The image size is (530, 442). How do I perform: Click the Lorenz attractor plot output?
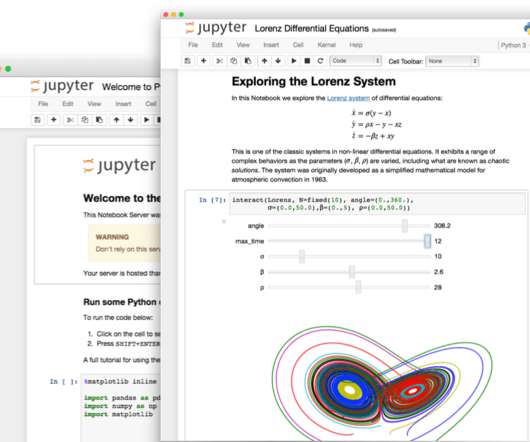382,382
